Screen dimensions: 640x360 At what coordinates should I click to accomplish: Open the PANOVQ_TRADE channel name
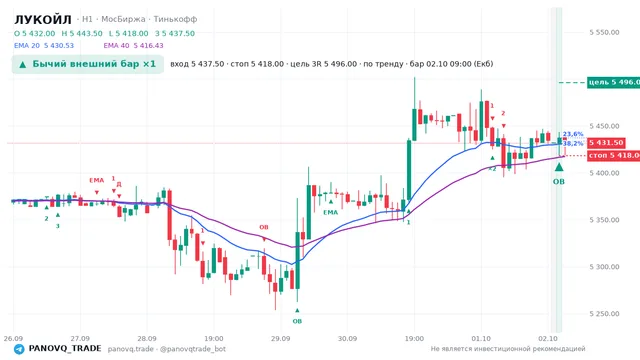[65, 349]
